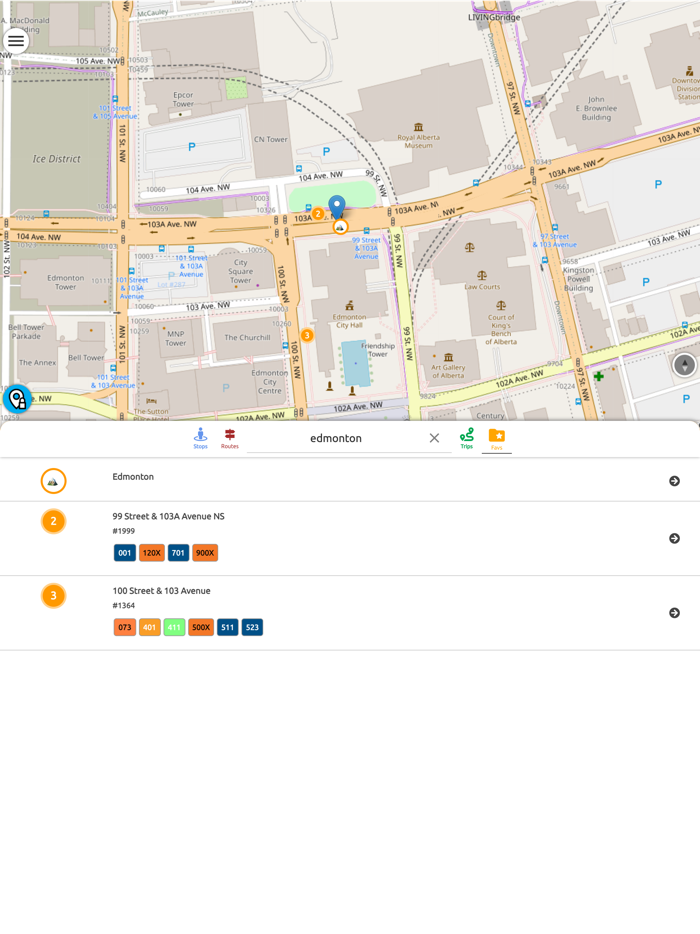
Task: Click 'The Churchill' map label
Action: [247, 338]
